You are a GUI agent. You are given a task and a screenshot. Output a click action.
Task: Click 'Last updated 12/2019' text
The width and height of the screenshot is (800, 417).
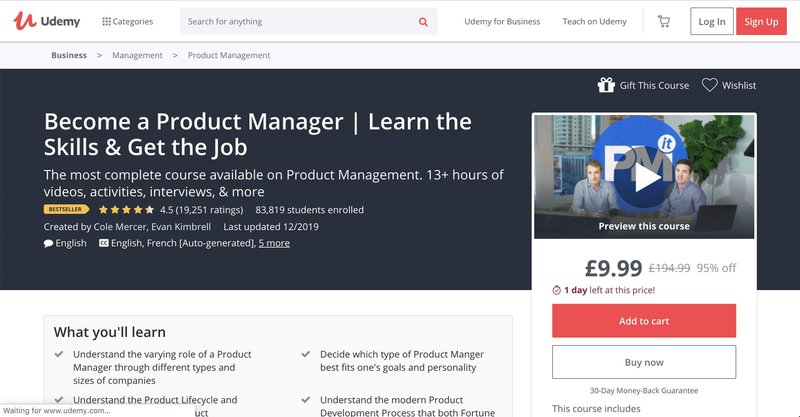pyautogui.click(x=271, y=227)
